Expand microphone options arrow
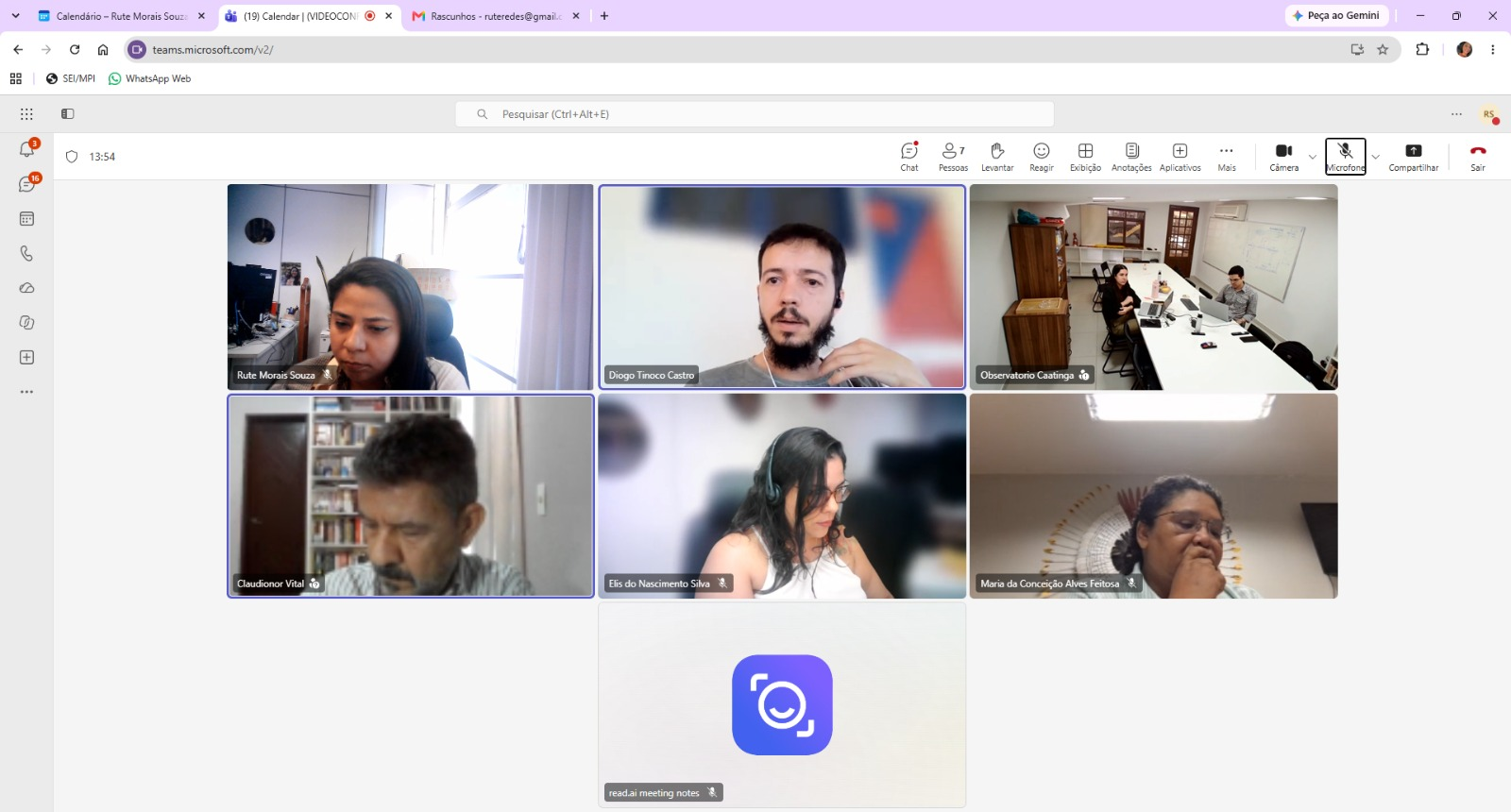The width and height of the screenshot is (1511, 812). coord(1375,157)
